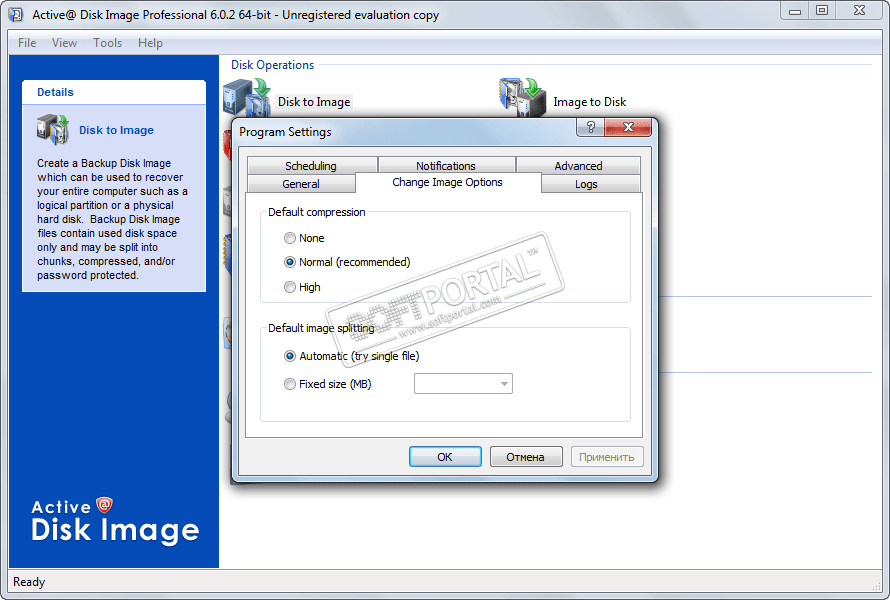The image size is (890, 600).
Task: Select High compression option
Action: [289, 287]
